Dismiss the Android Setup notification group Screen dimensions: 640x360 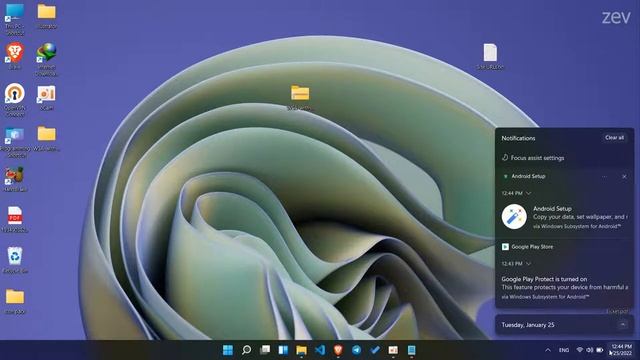[x=624, y=176]
